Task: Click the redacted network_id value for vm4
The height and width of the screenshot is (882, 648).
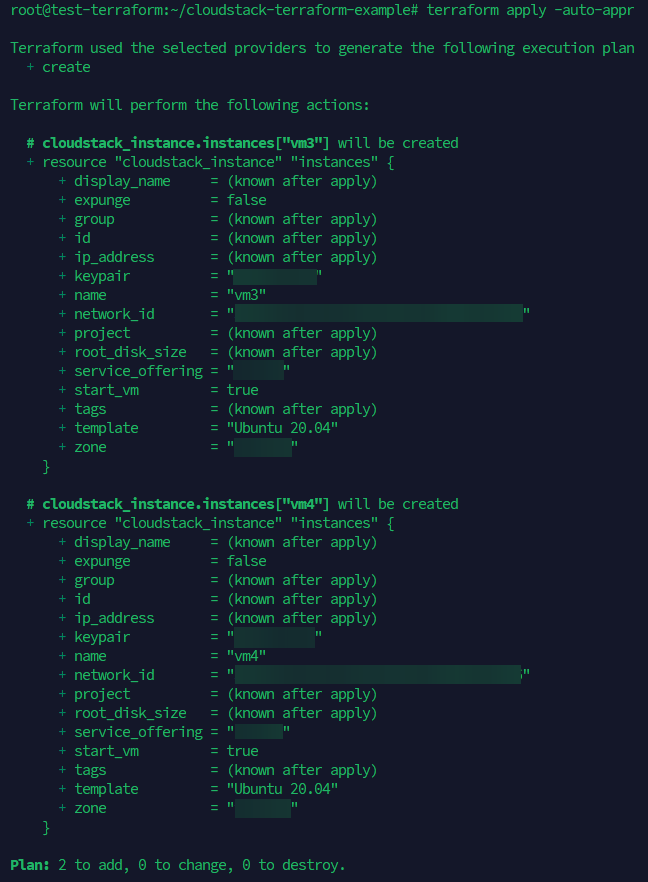Action: coord(378,675)
